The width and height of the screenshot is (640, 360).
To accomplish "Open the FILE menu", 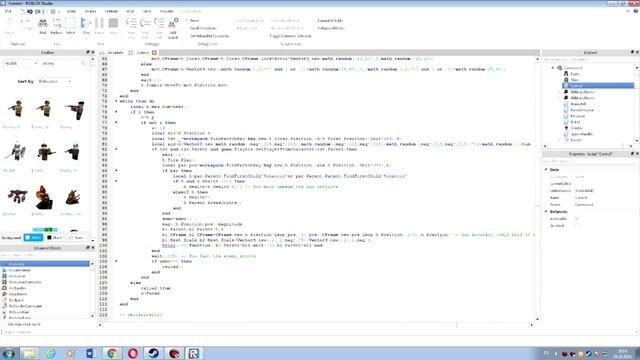I will [x=8, y=11].
